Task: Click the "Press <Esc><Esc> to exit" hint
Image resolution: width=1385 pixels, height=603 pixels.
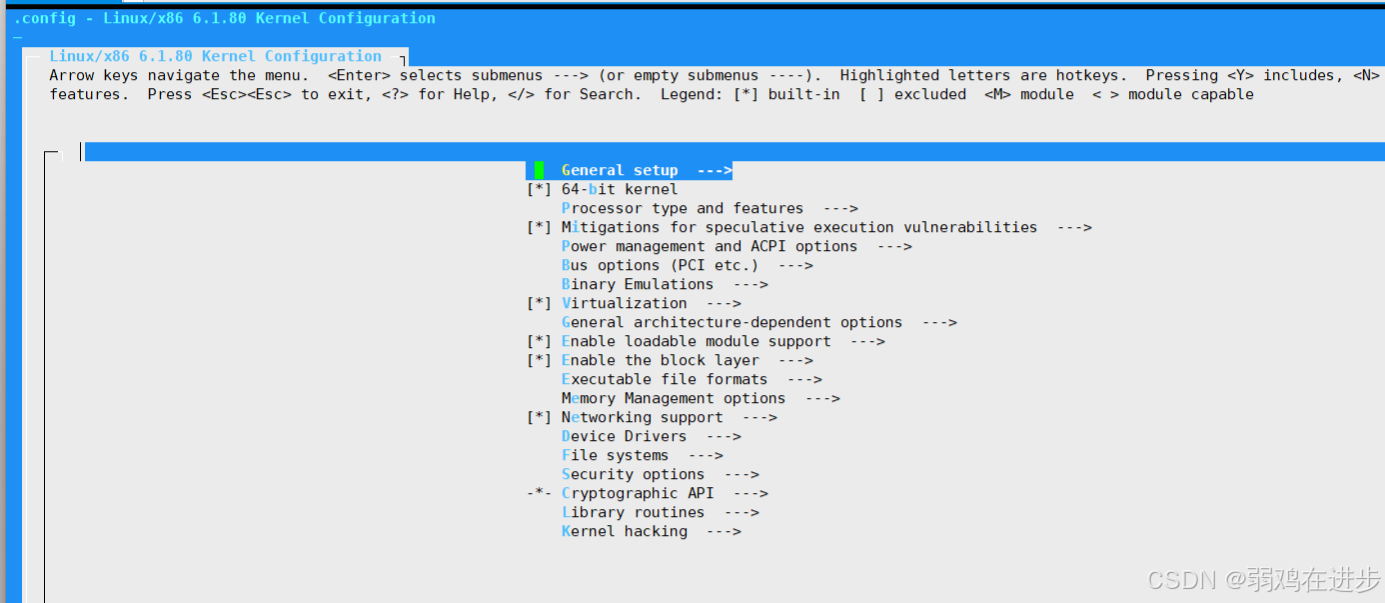Action: [261, 94]
